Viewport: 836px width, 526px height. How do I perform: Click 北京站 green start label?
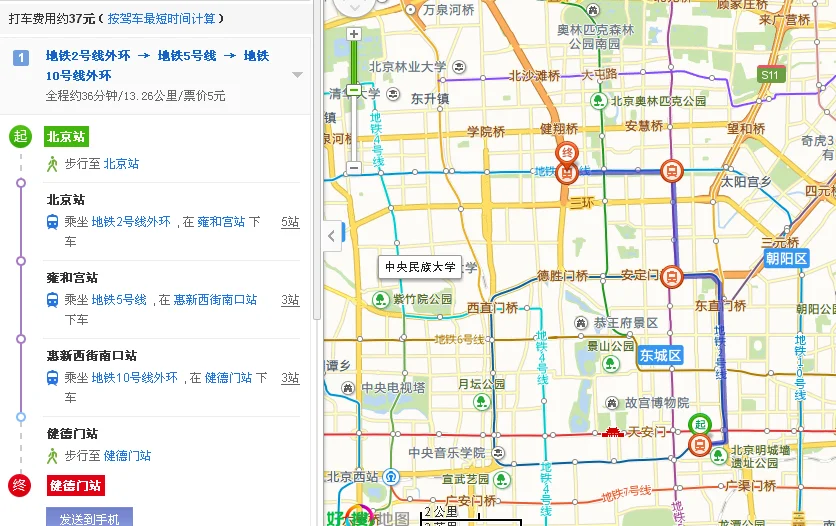tap(66, 136)
